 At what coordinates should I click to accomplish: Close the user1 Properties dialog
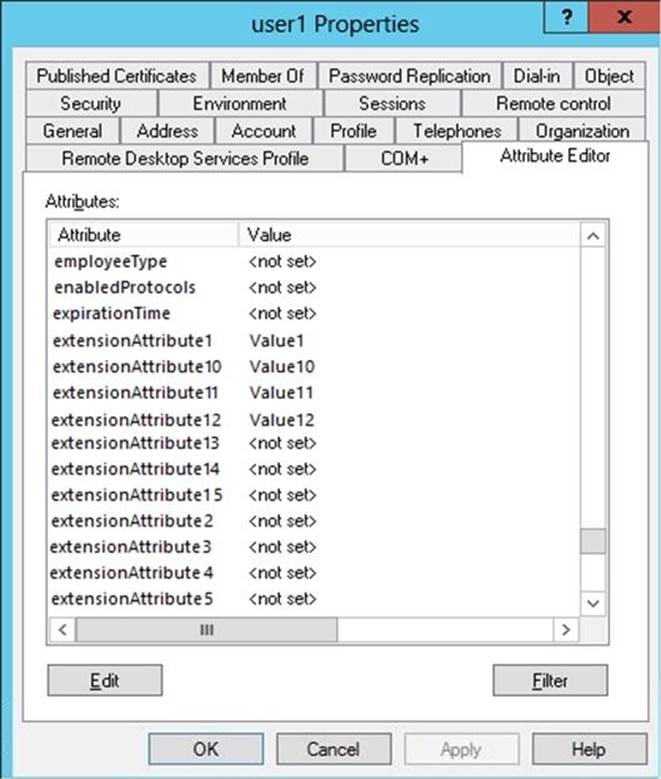[x=624, y=19]
